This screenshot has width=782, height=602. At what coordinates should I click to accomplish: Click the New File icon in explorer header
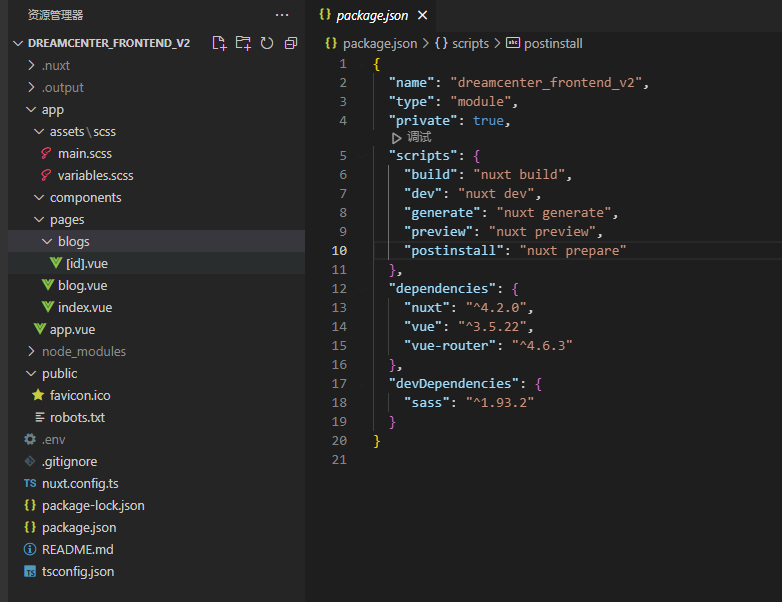point(220,43)
